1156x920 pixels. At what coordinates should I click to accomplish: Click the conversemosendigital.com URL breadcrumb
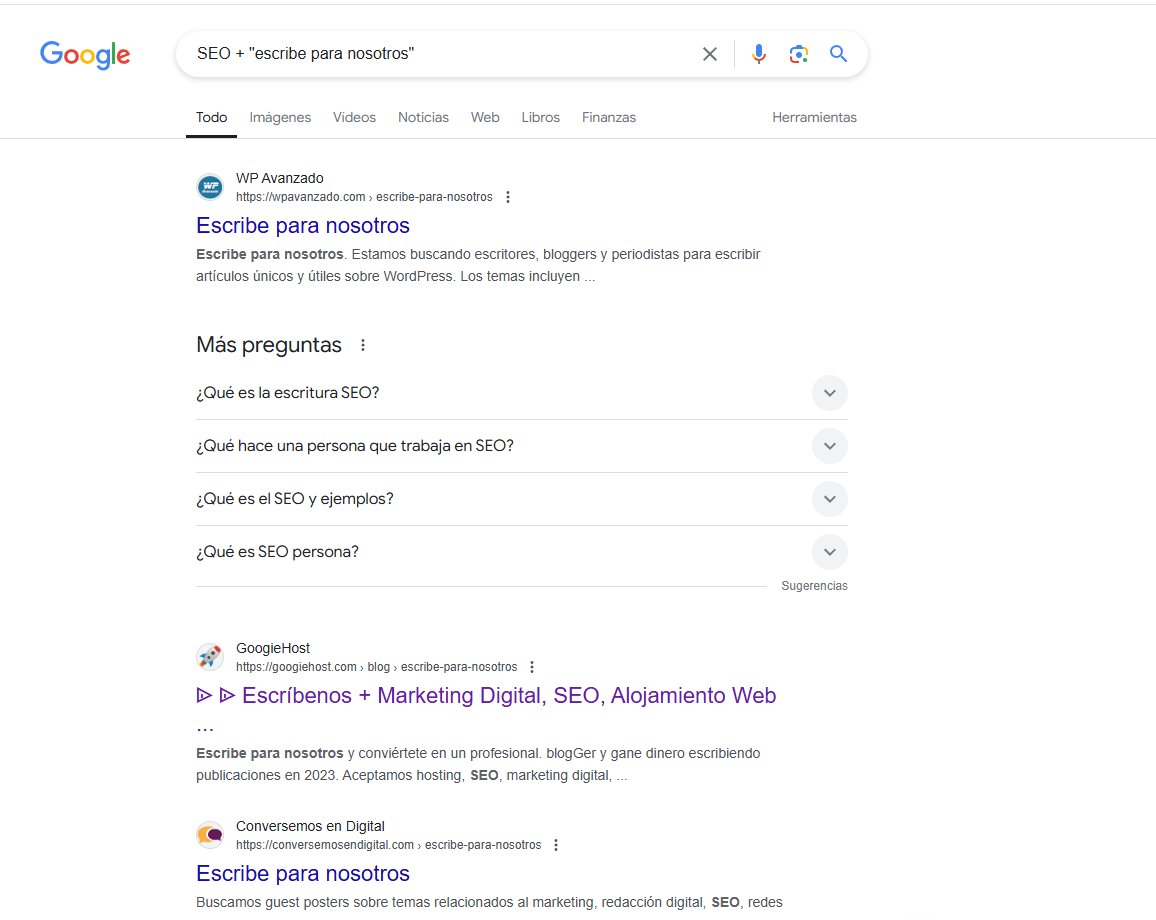coord(389,845)
